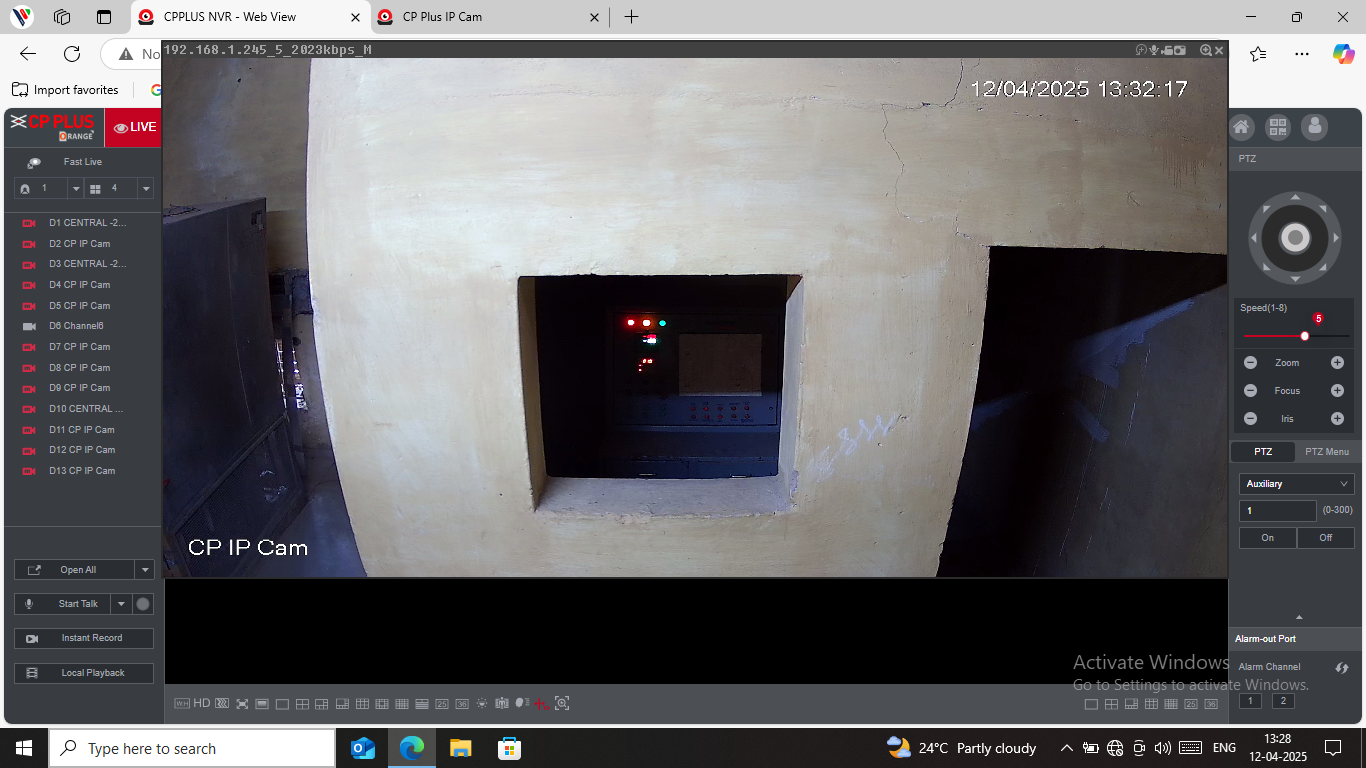Open the Auxiliary dropdown

[x=1296, y=484]
